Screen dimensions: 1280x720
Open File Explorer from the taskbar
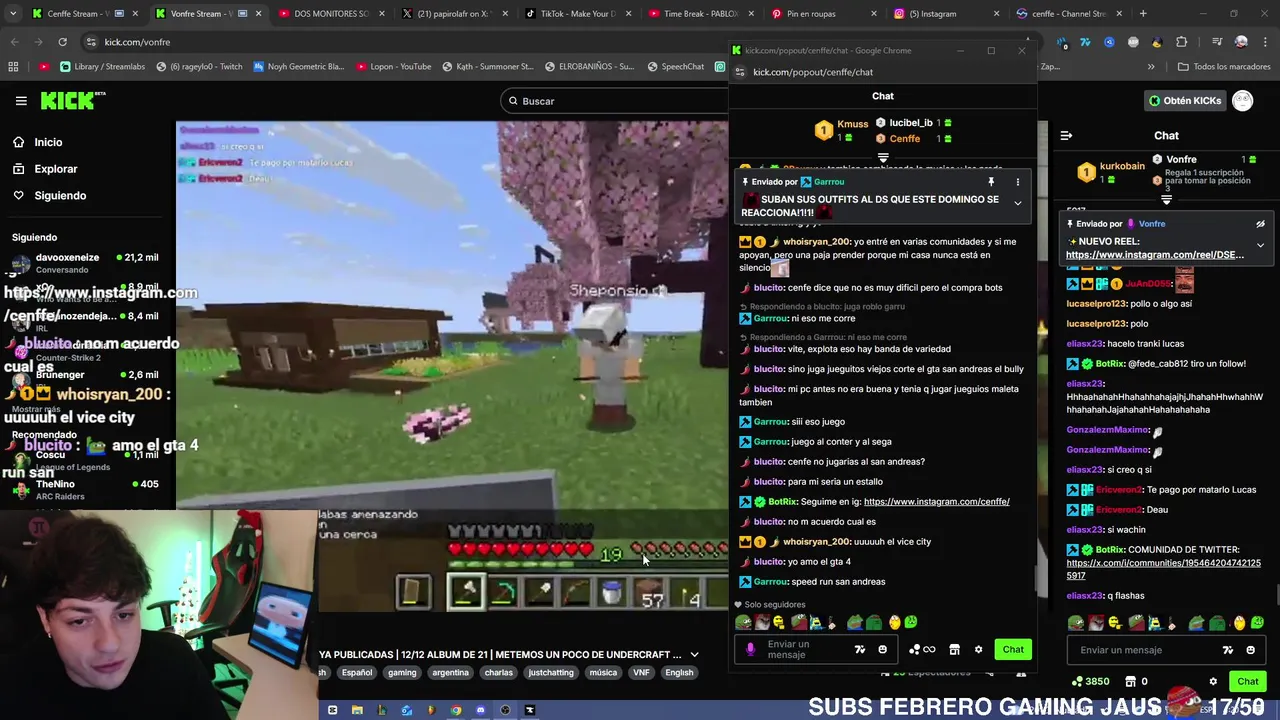357,711
